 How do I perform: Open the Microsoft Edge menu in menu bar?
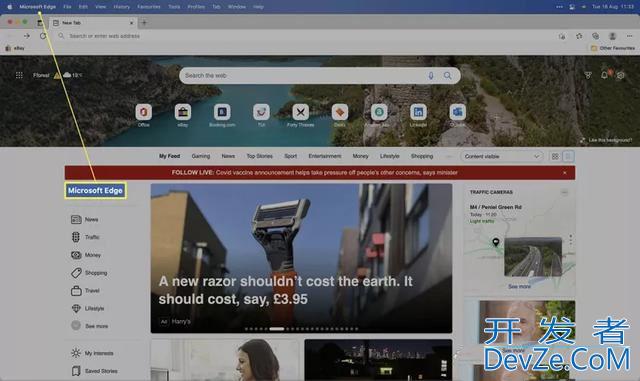[38, 7]
